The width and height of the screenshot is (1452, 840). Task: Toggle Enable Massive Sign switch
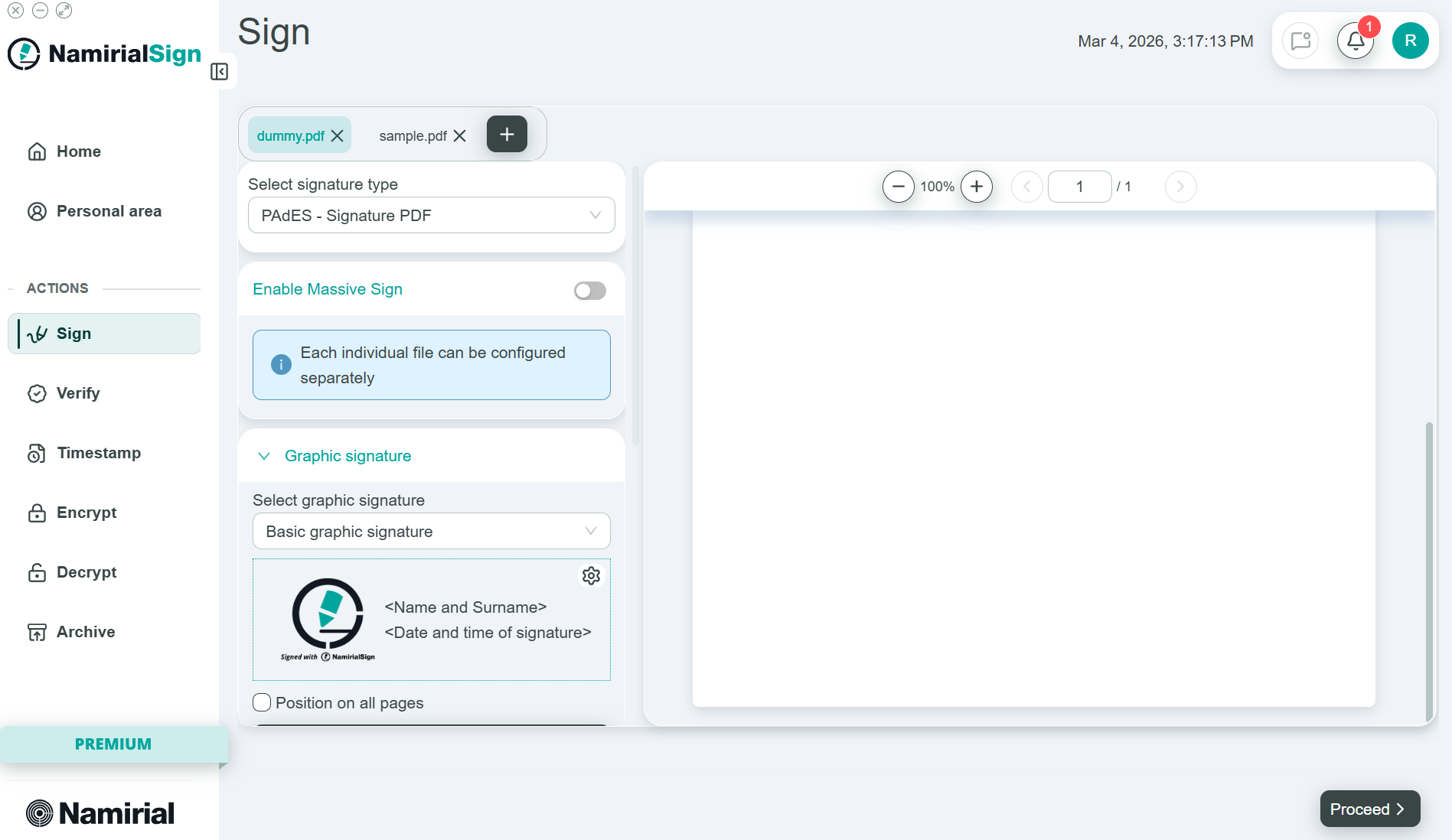pos(590,291)
